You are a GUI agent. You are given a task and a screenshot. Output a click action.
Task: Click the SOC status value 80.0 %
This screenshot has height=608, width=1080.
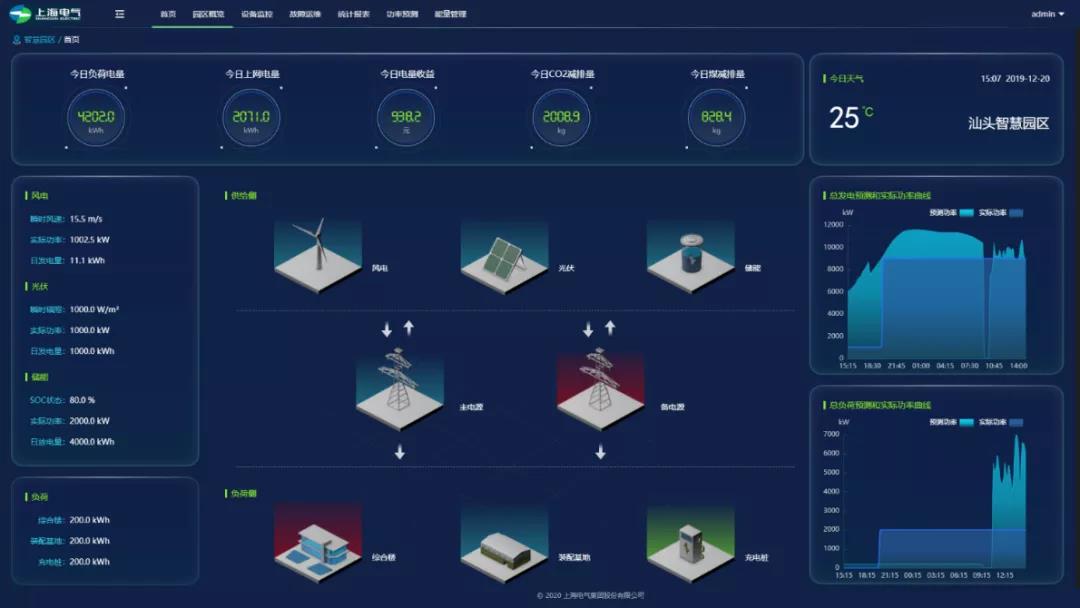point(83,399)
